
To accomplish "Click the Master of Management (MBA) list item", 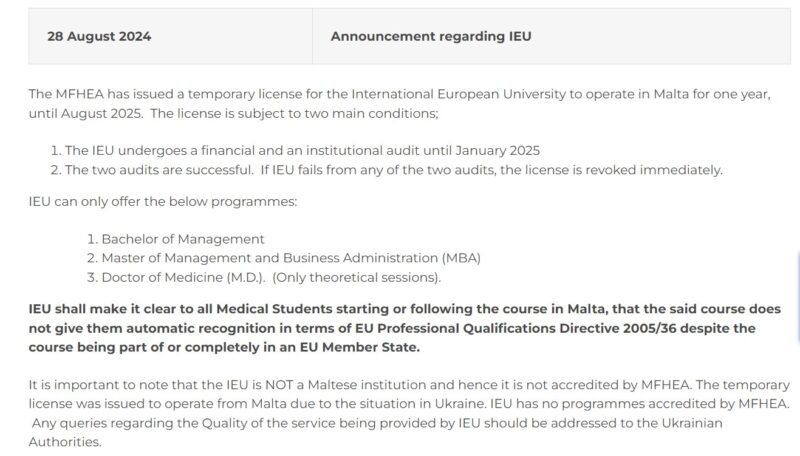I will 291,258.
